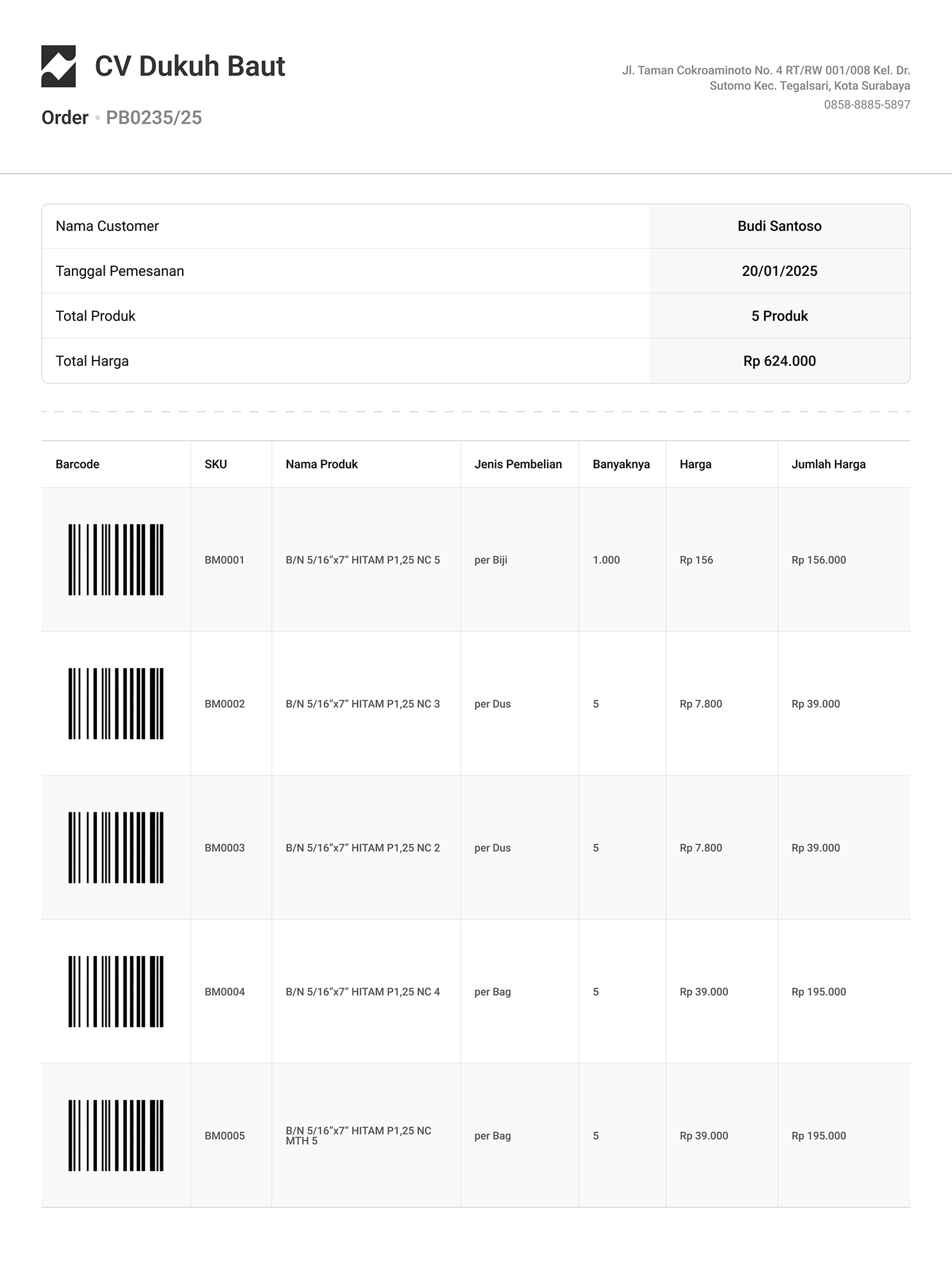Click the Nama Produk column header
Viewport: 952px width, 1266px height.
pos(321,464)
